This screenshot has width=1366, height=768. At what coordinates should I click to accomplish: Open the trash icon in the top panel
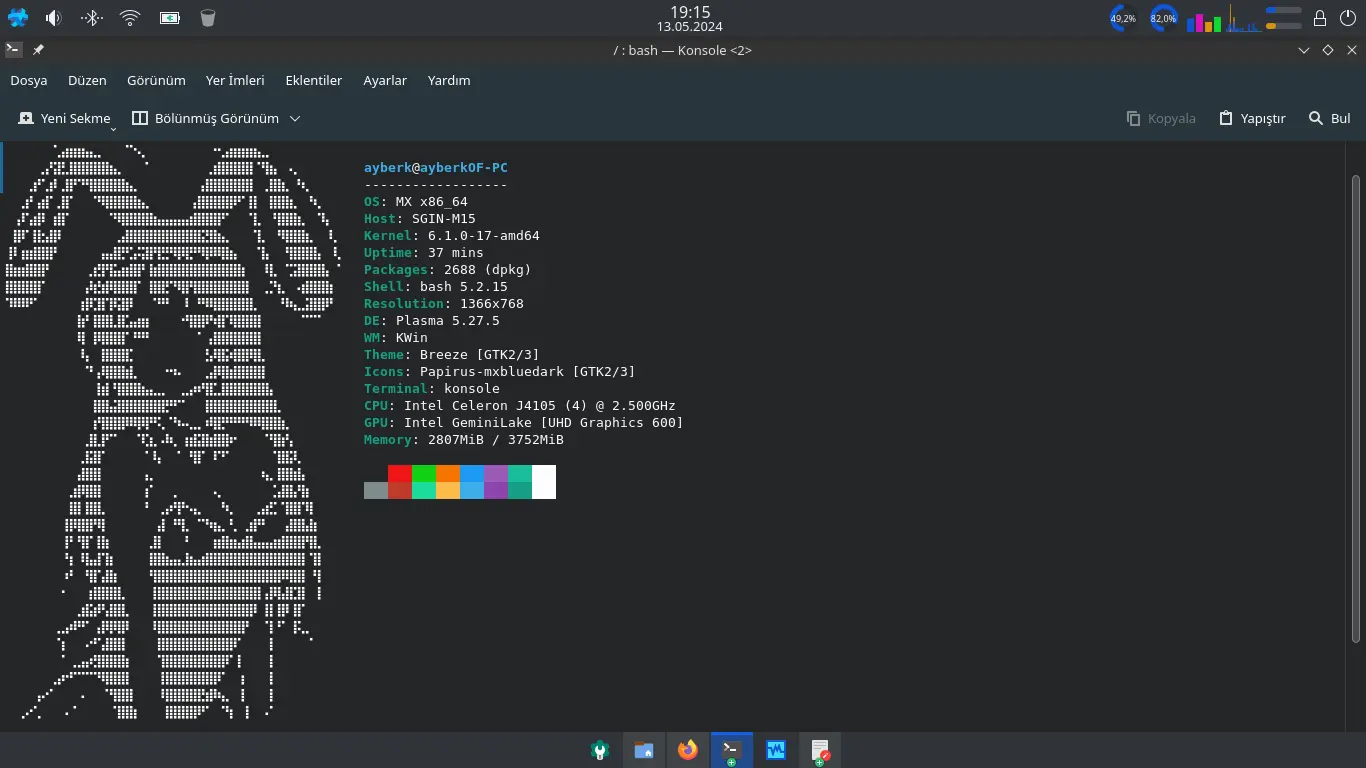click(x=207, y=18)
